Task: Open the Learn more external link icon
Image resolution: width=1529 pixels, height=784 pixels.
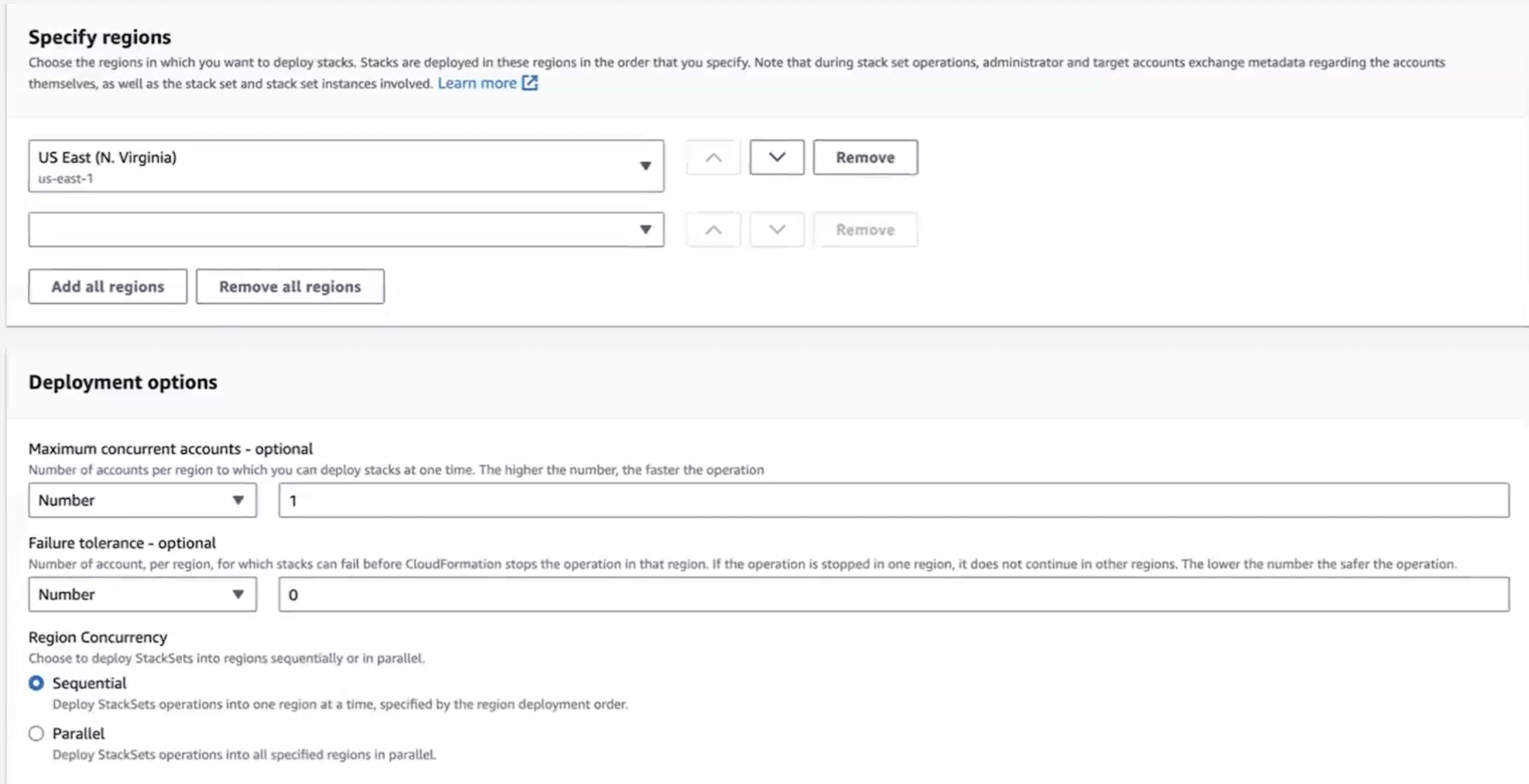Action: tap(529, 83)
